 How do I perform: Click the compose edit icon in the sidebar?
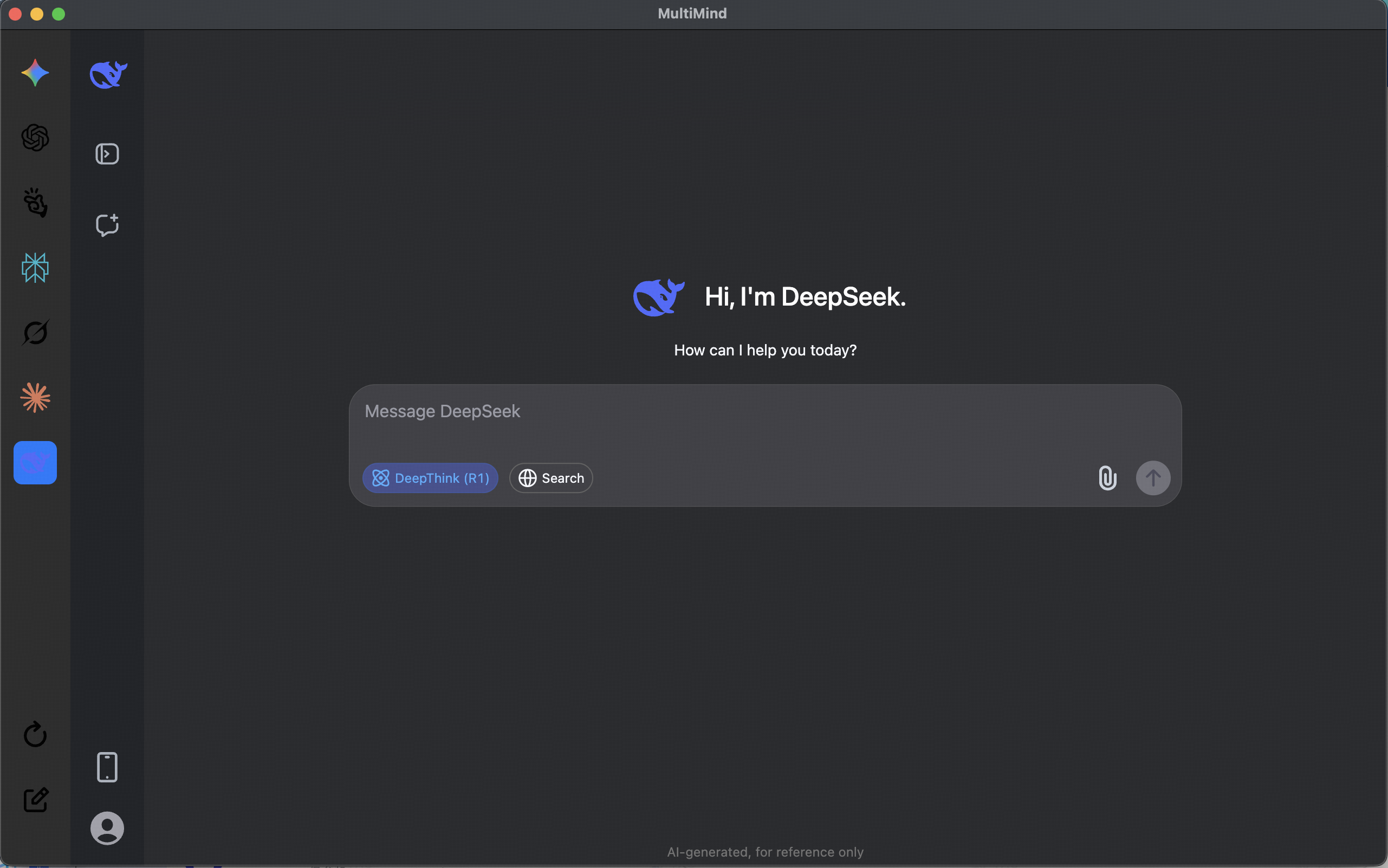[35, 800]
